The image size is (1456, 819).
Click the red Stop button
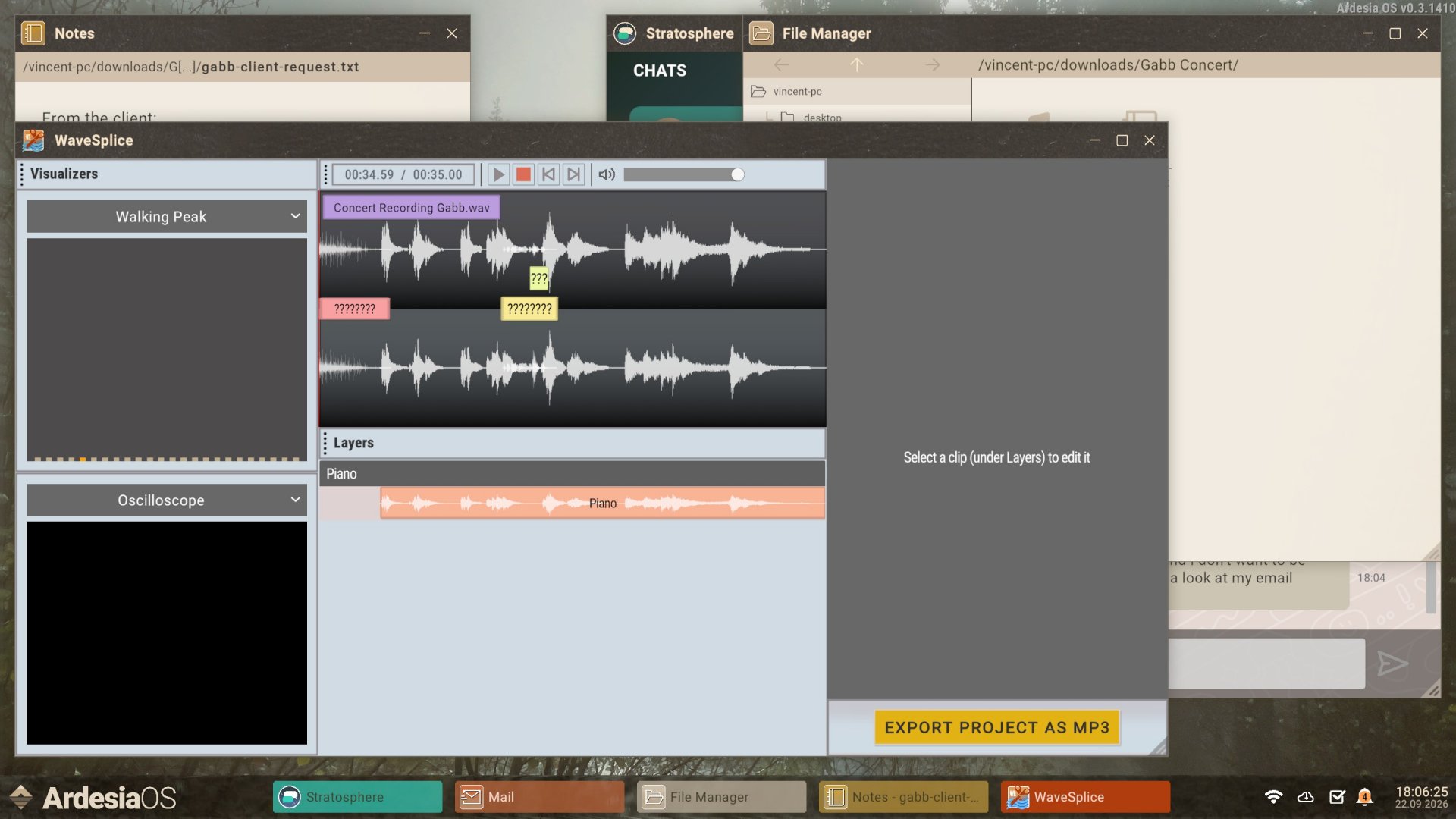point(523,174)
